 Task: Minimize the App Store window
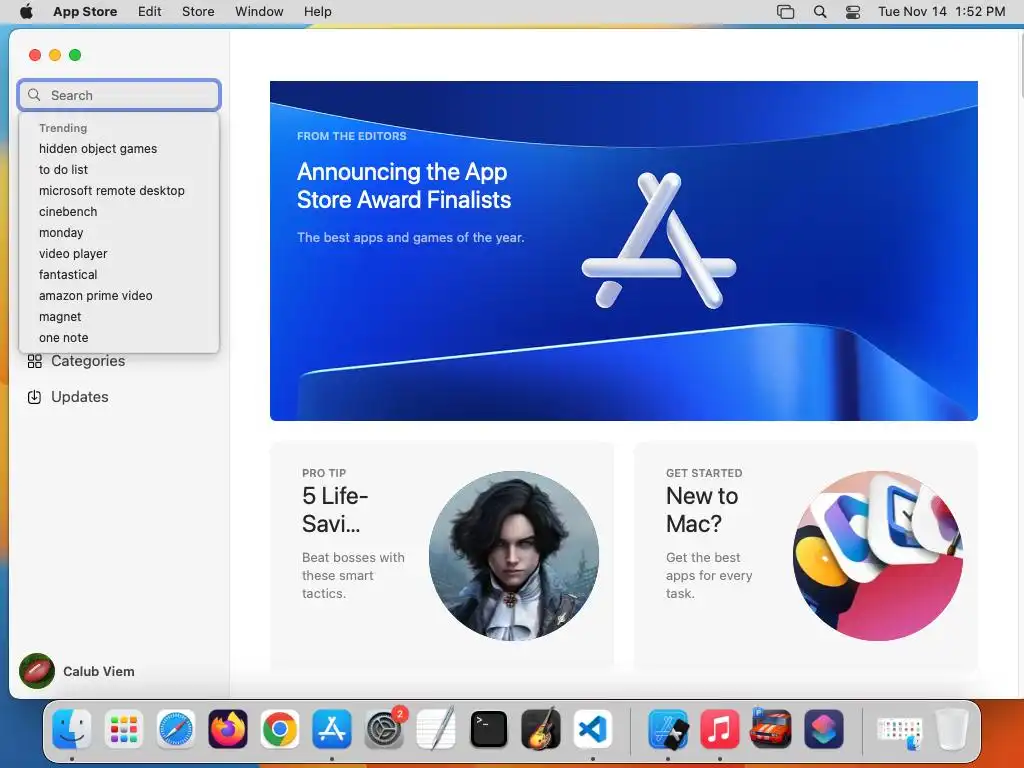click(55, 55)
